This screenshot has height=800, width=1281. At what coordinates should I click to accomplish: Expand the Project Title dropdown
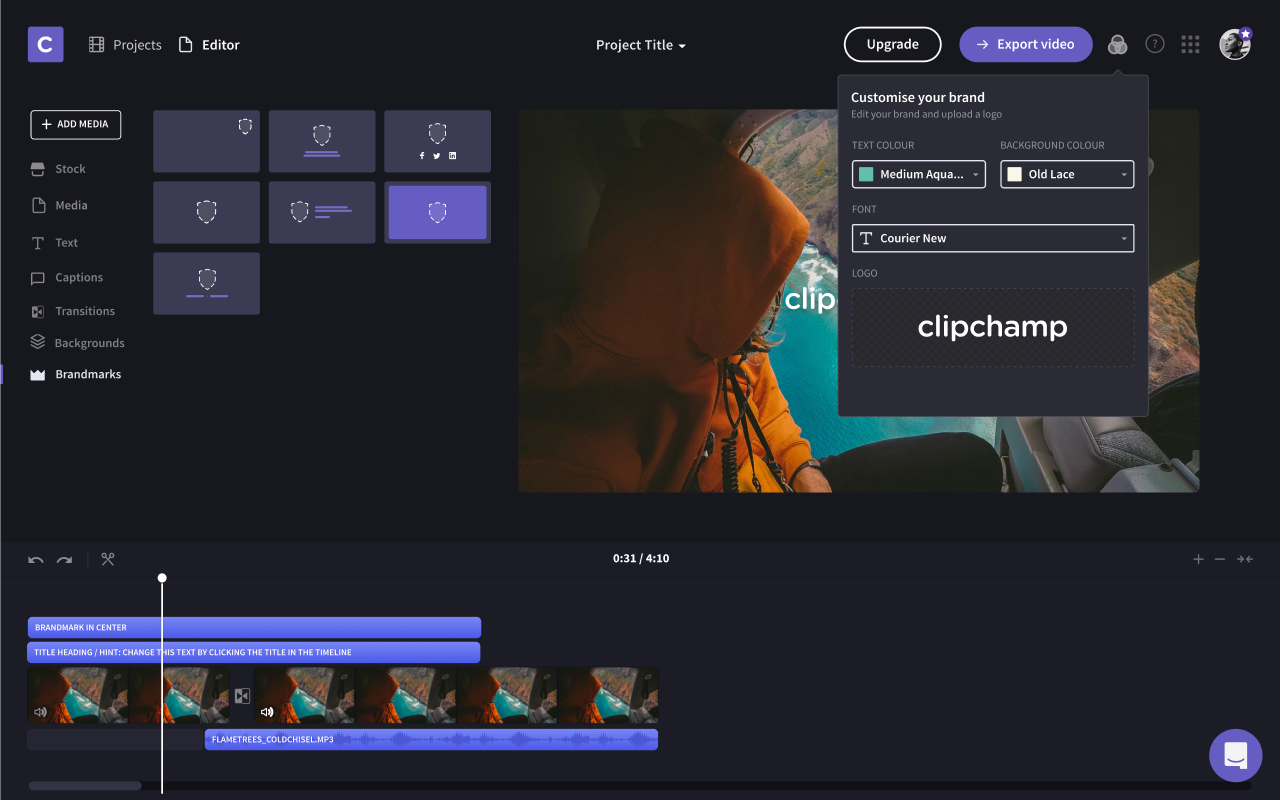tap(641, 45)
